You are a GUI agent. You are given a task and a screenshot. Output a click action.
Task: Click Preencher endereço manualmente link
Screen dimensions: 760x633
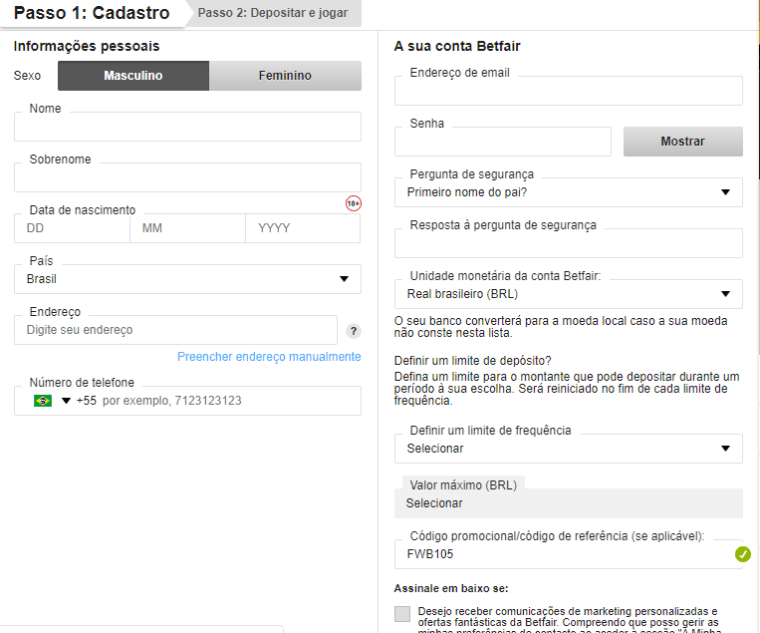[x=269, y=357]
